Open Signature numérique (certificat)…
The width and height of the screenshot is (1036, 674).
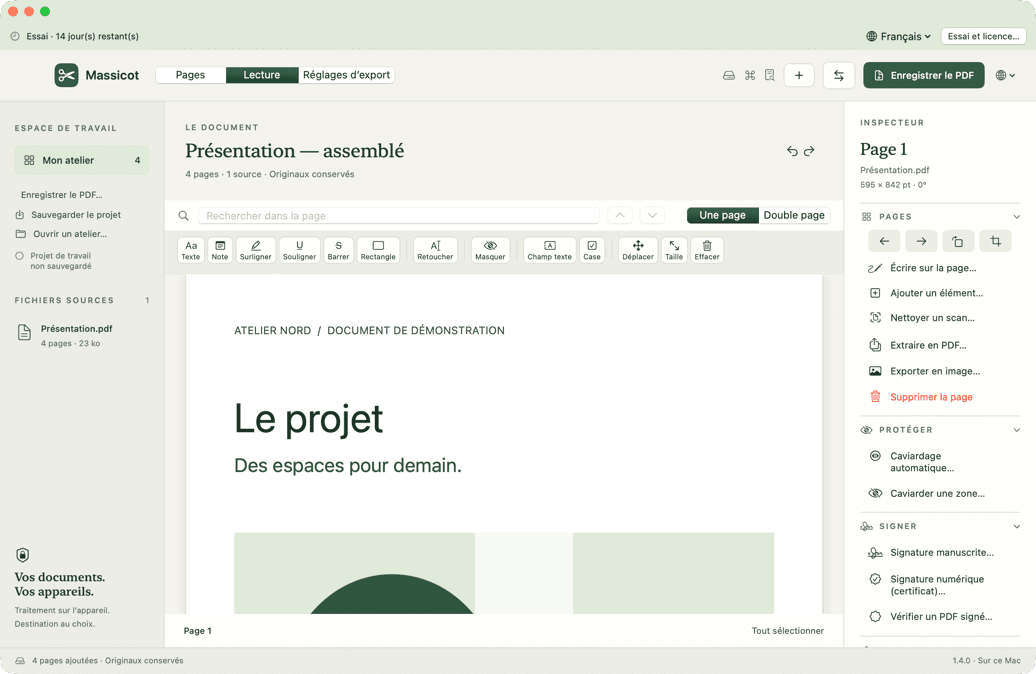tap(926, 585)
